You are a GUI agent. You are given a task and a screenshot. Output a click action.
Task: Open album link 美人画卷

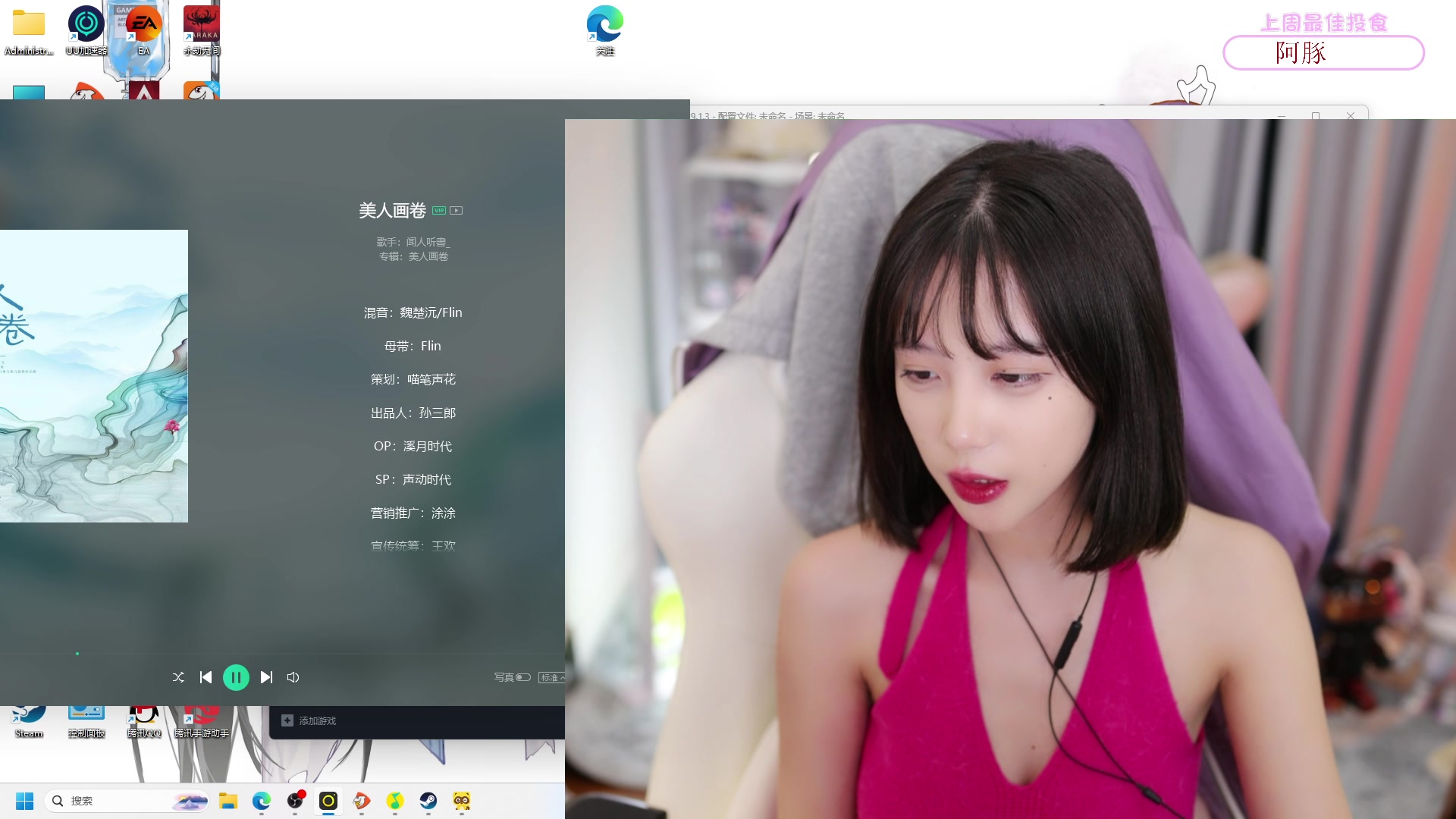pyautogui.click(x=428, y=256)
